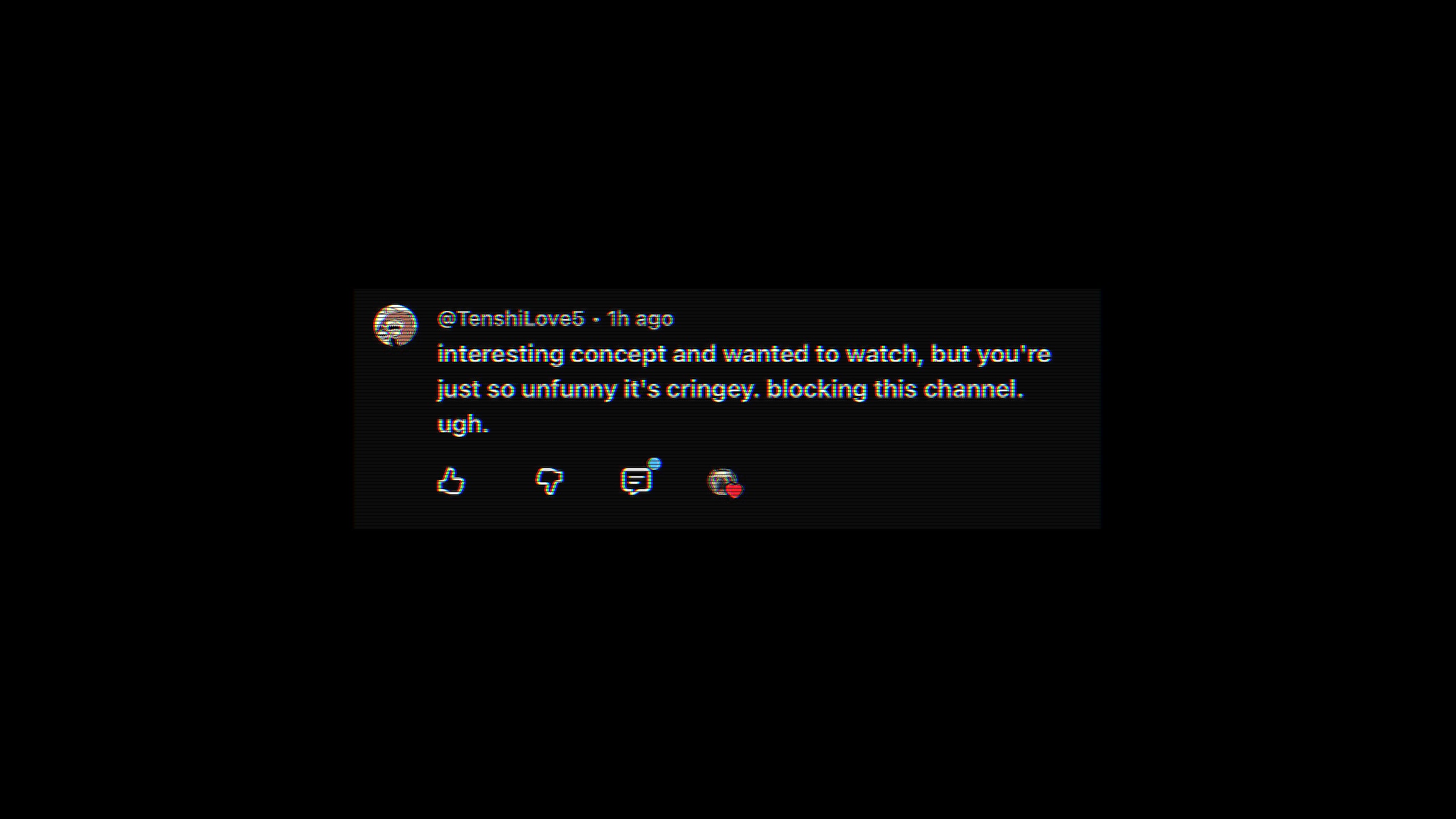1456x819 pixels.
Task: Click the word "interesting" in the comment
Action: 500,354
